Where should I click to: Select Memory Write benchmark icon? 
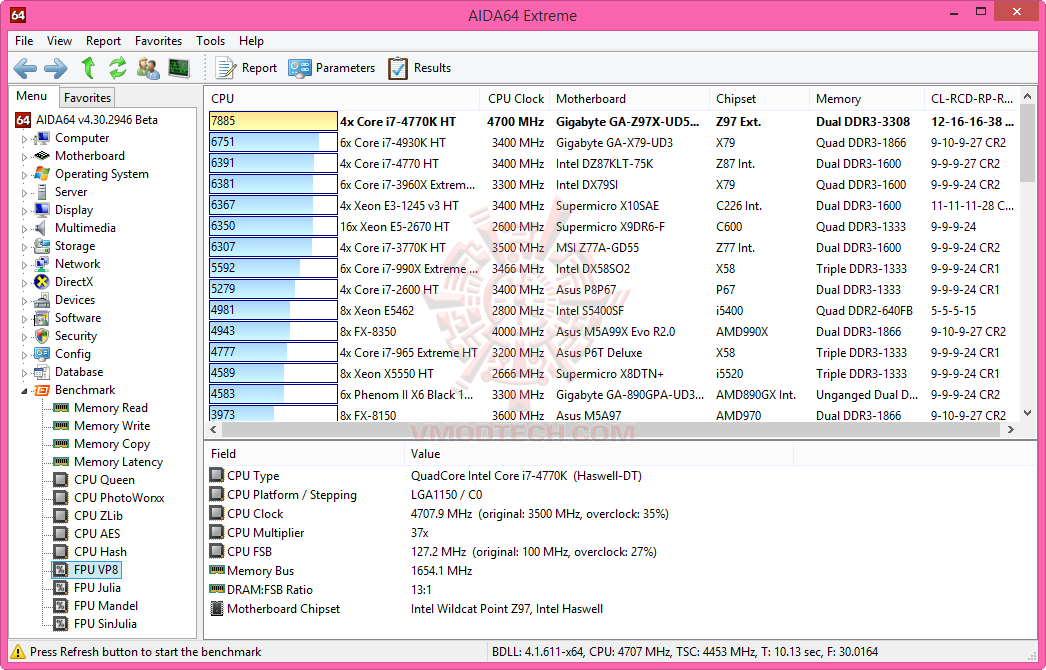coord(61,426)
